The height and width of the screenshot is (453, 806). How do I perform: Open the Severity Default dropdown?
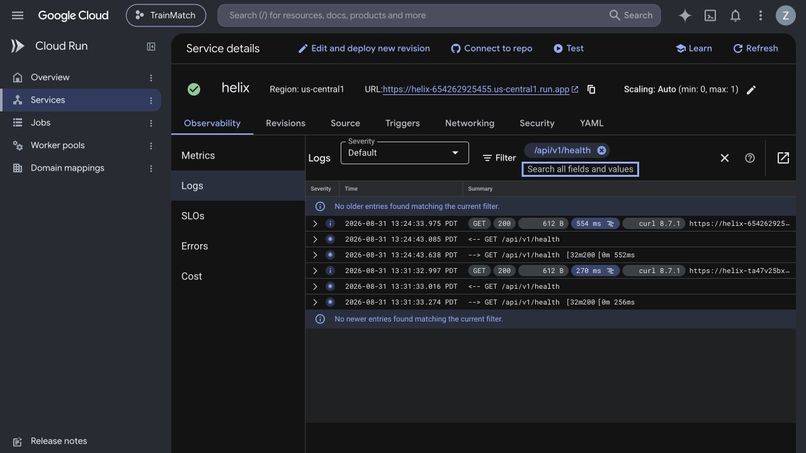(404, 153)
